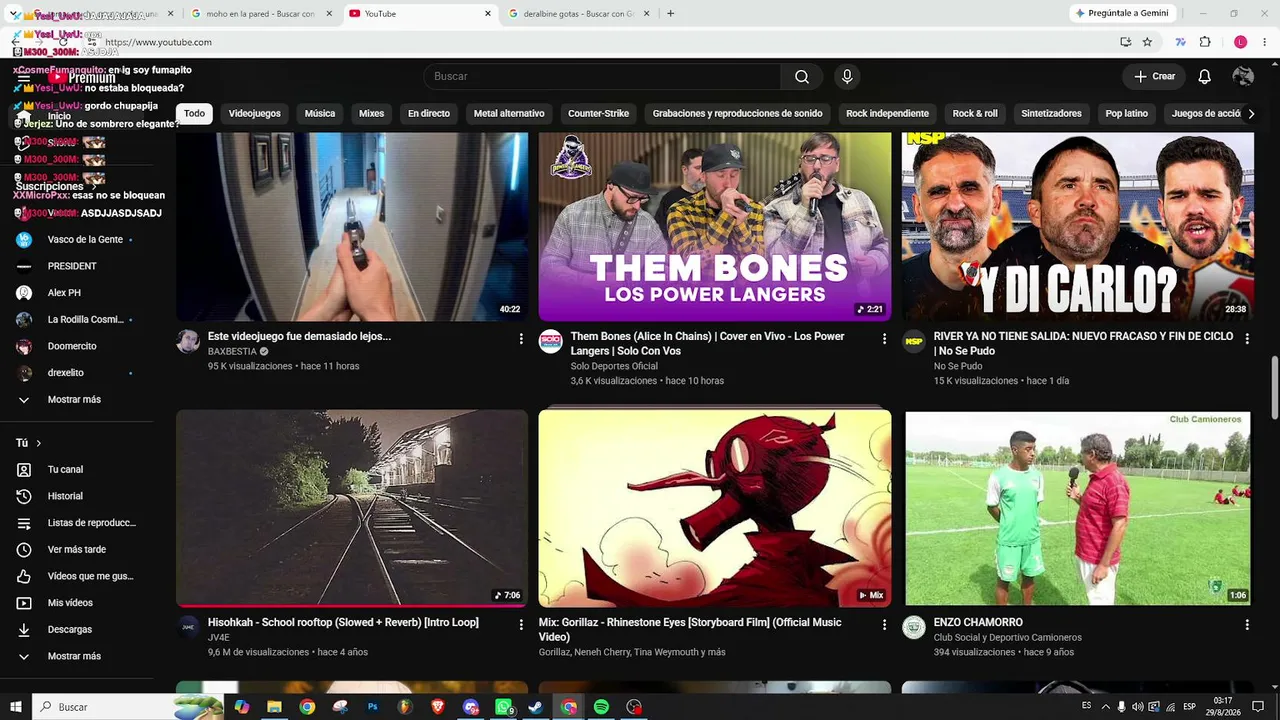Select the En directo filter chip
Screen dimensions: 1280x720
click(429, 114)
